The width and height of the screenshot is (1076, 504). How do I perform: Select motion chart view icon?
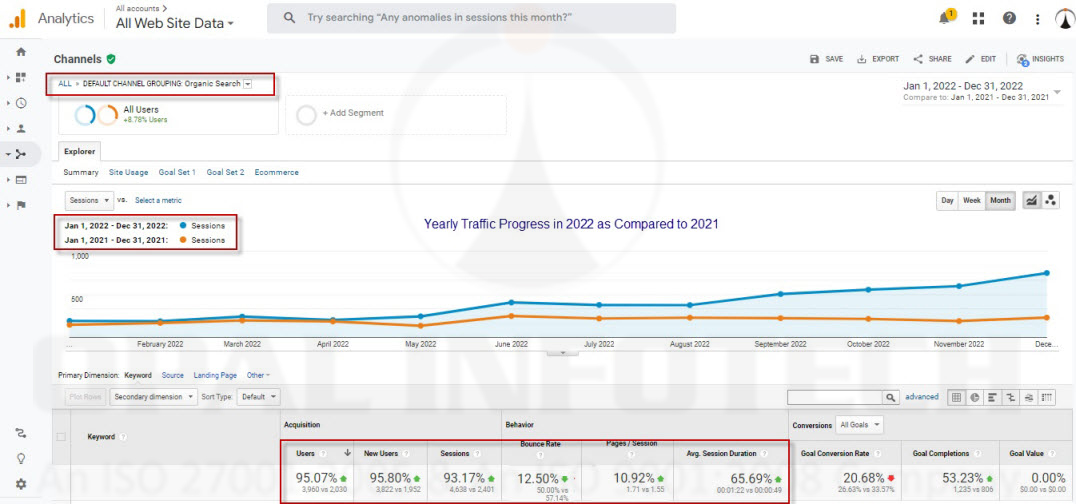[1050, 201]
